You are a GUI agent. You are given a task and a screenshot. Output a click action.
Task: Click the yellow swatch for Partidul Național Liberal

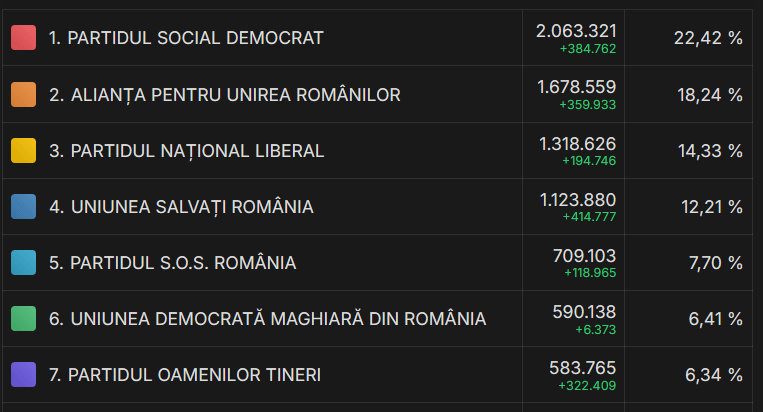point(23,150)
